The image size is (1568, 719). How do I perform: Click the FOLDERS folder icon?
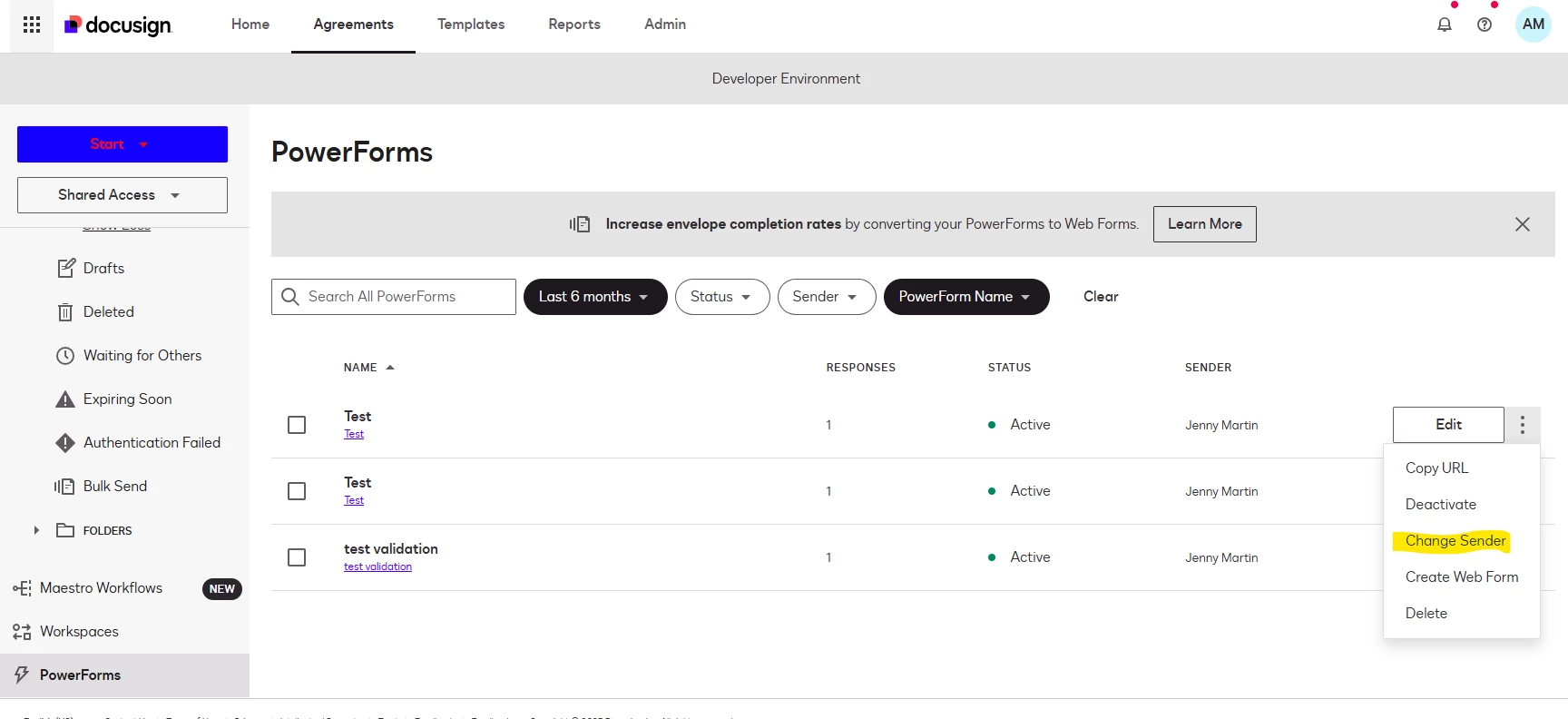click(x=65, y=530)
